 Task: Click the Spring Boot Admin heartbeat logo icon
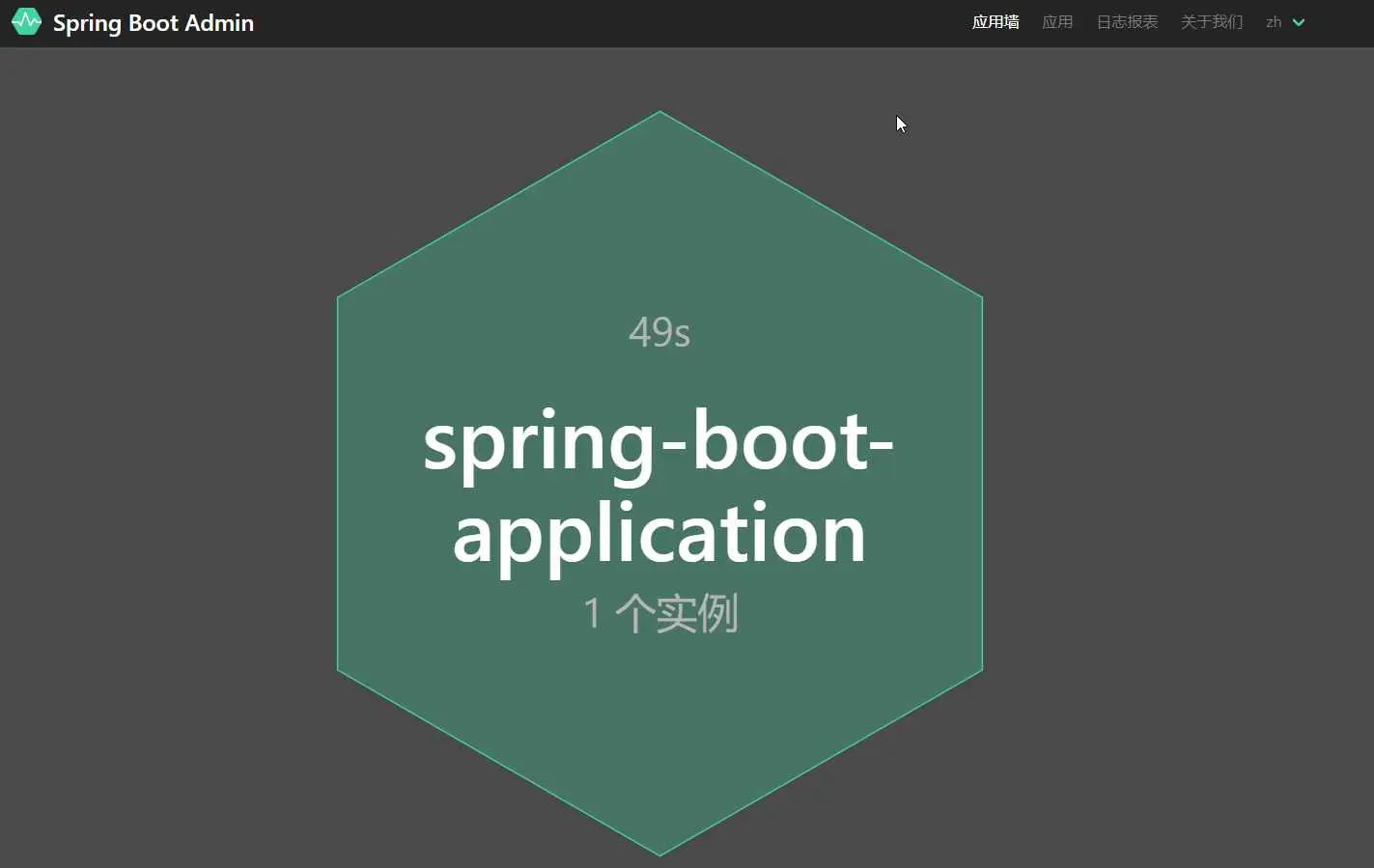(26, 21)
